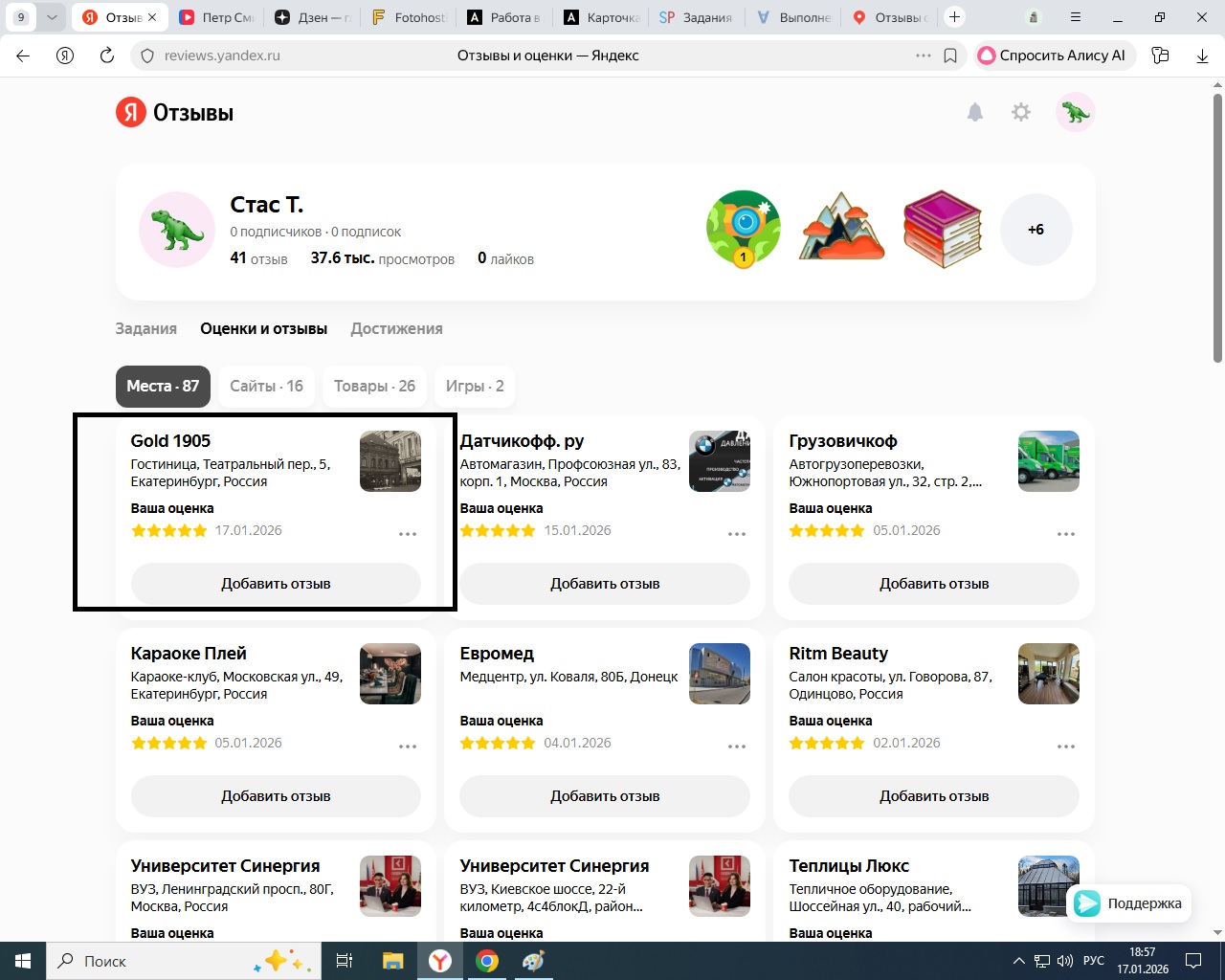
Task: Open the three-dots menu for Грузовичкоф
Action: [1066, 534]
